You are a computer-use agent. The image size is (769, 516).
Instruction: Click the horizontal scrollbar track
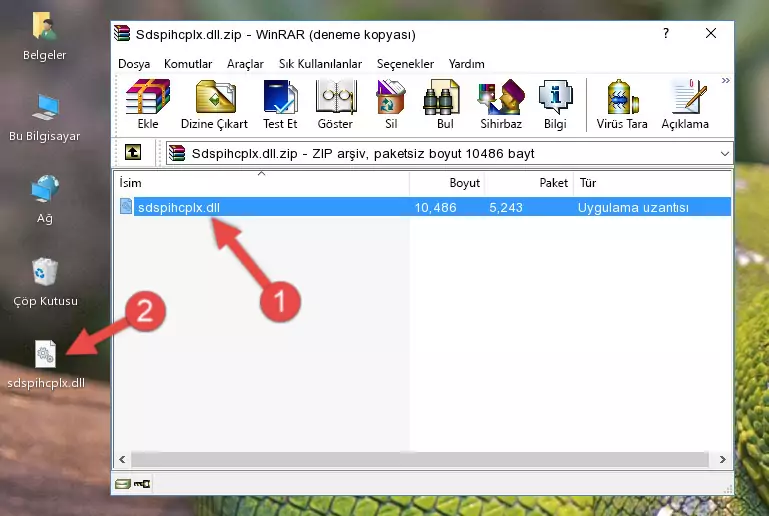(420, 460)
